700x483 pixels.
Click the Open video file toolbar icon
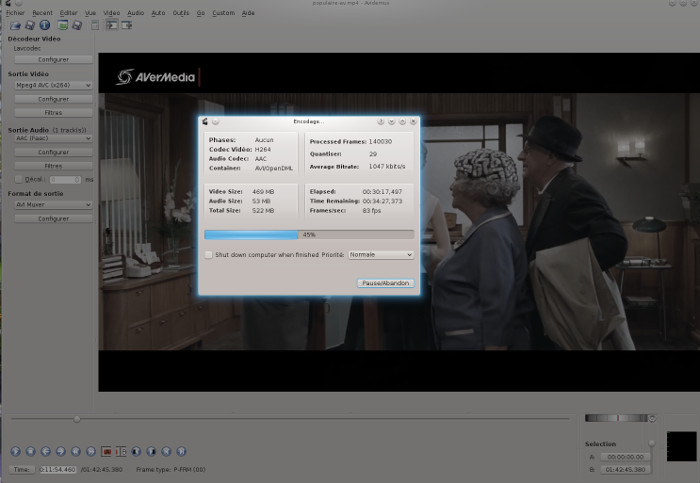click(15, 25)
